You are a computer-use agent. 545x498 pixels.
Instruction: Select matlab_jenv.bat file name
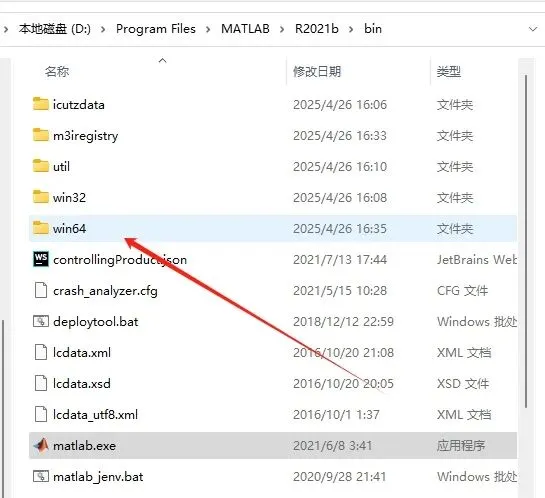click(x=98, y=477)
